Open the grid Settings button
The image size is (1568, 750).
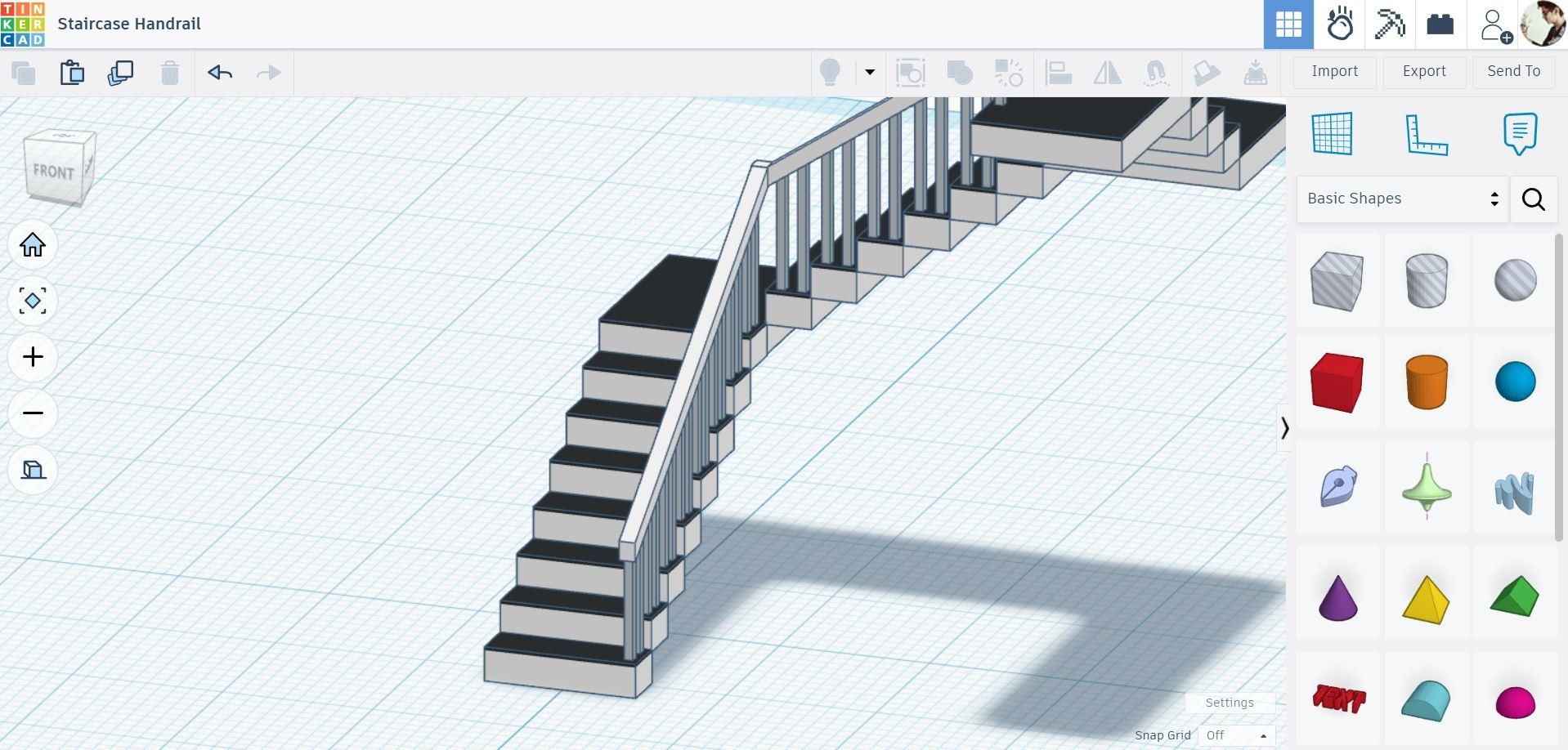pos(1230,703)
